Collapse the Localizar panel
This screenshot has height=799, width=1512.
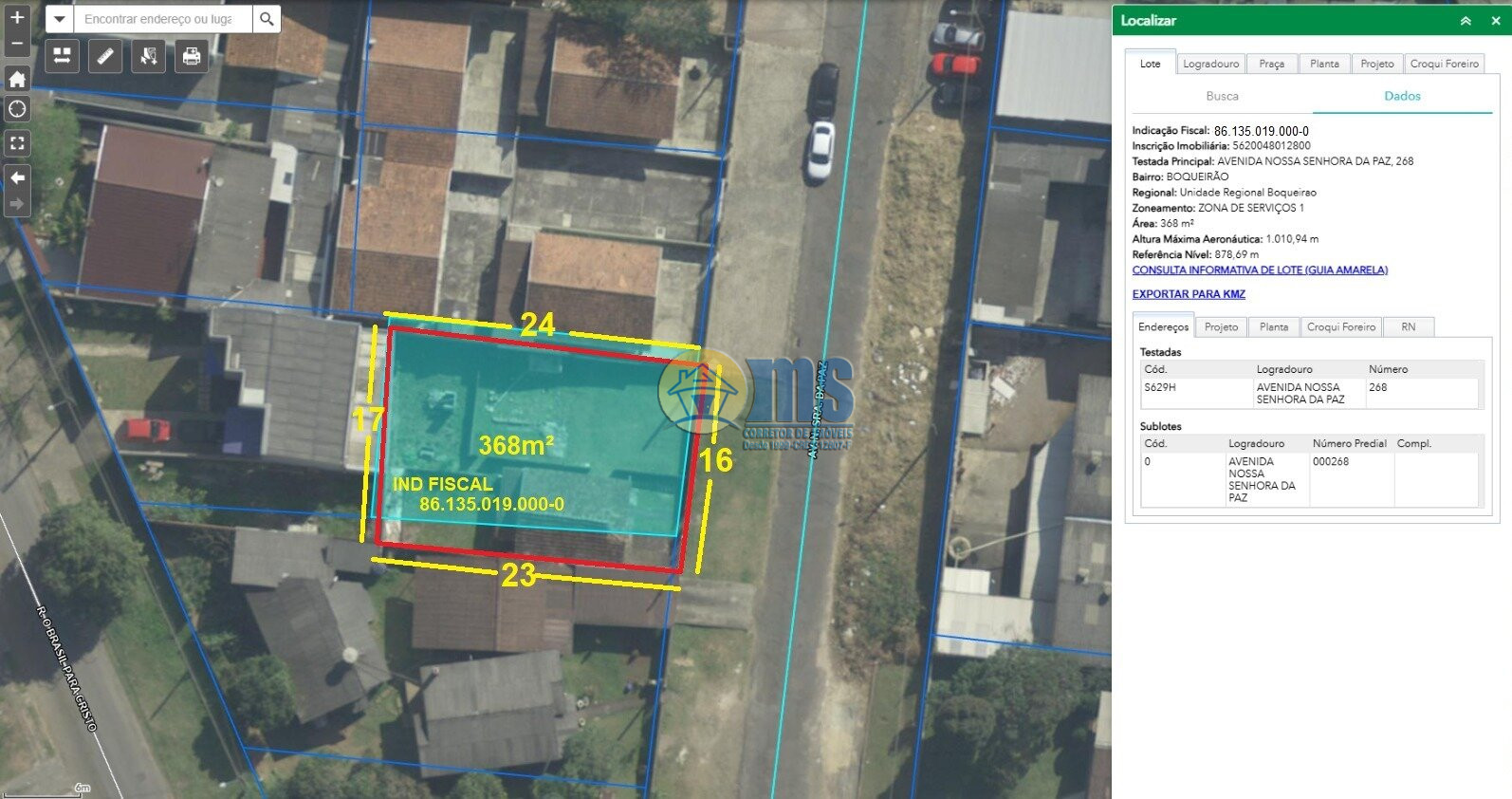click(x=1466, y=21)
